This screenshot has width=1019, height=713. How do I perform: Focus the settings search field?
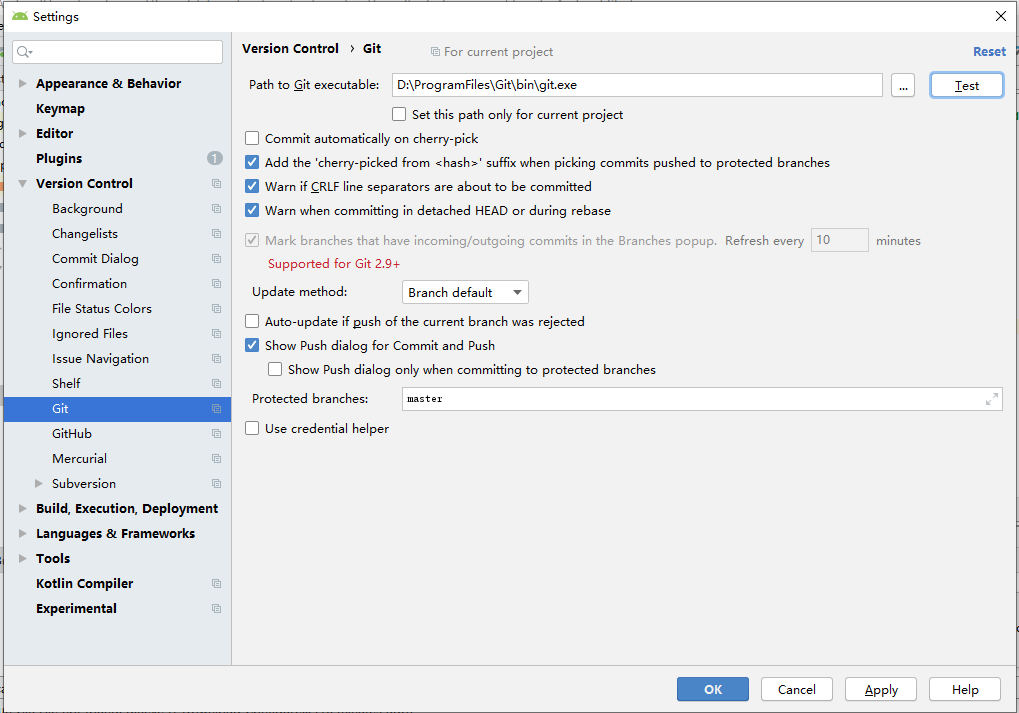tap(117, 52)
